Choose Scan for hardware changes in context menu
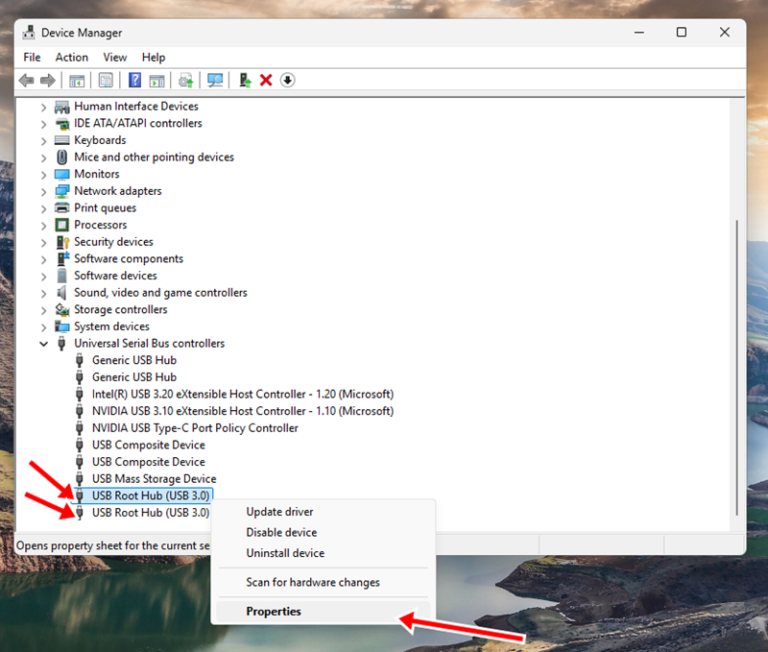This screenshot has width=768, height=652. coord(323,582)
